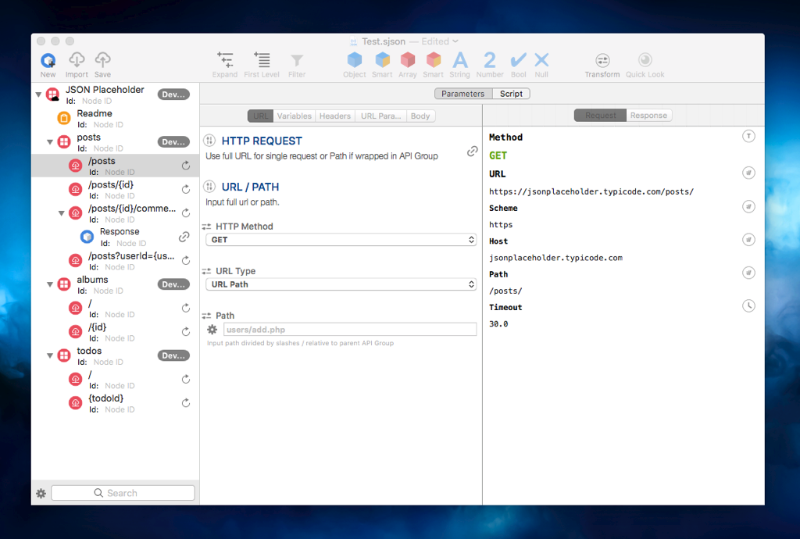Click the Transform toolbar icon
The image size is (800, 539).
602,61
